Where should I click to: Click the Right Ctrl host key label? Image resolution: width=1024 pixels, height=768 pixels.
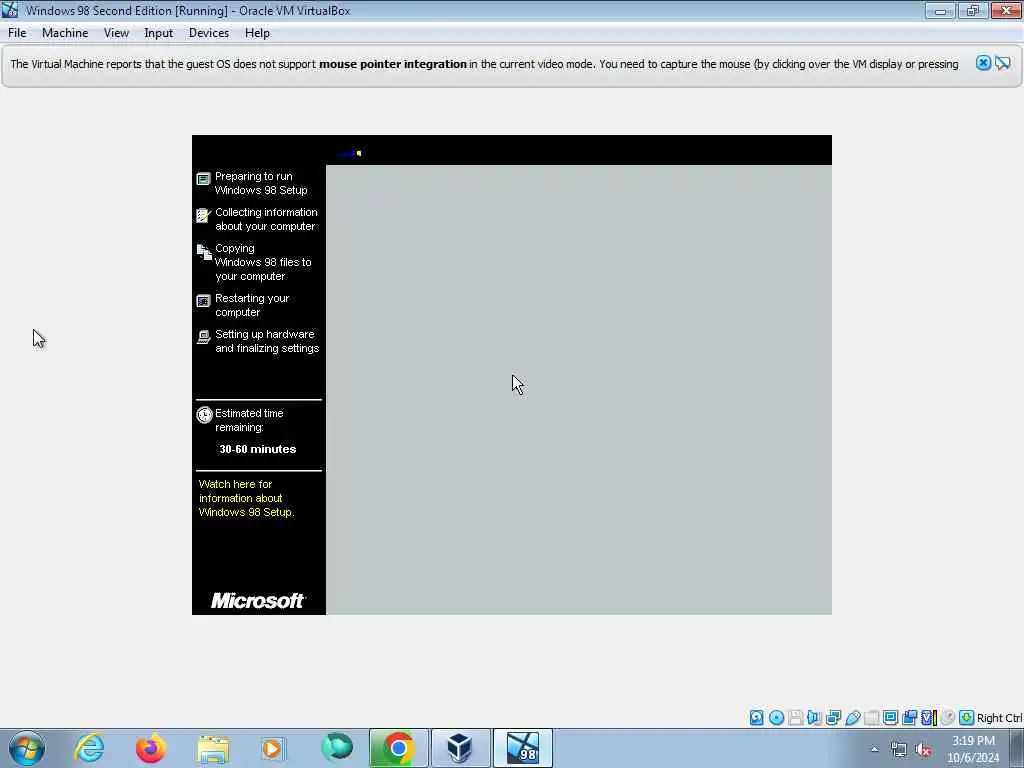point(999,718)
